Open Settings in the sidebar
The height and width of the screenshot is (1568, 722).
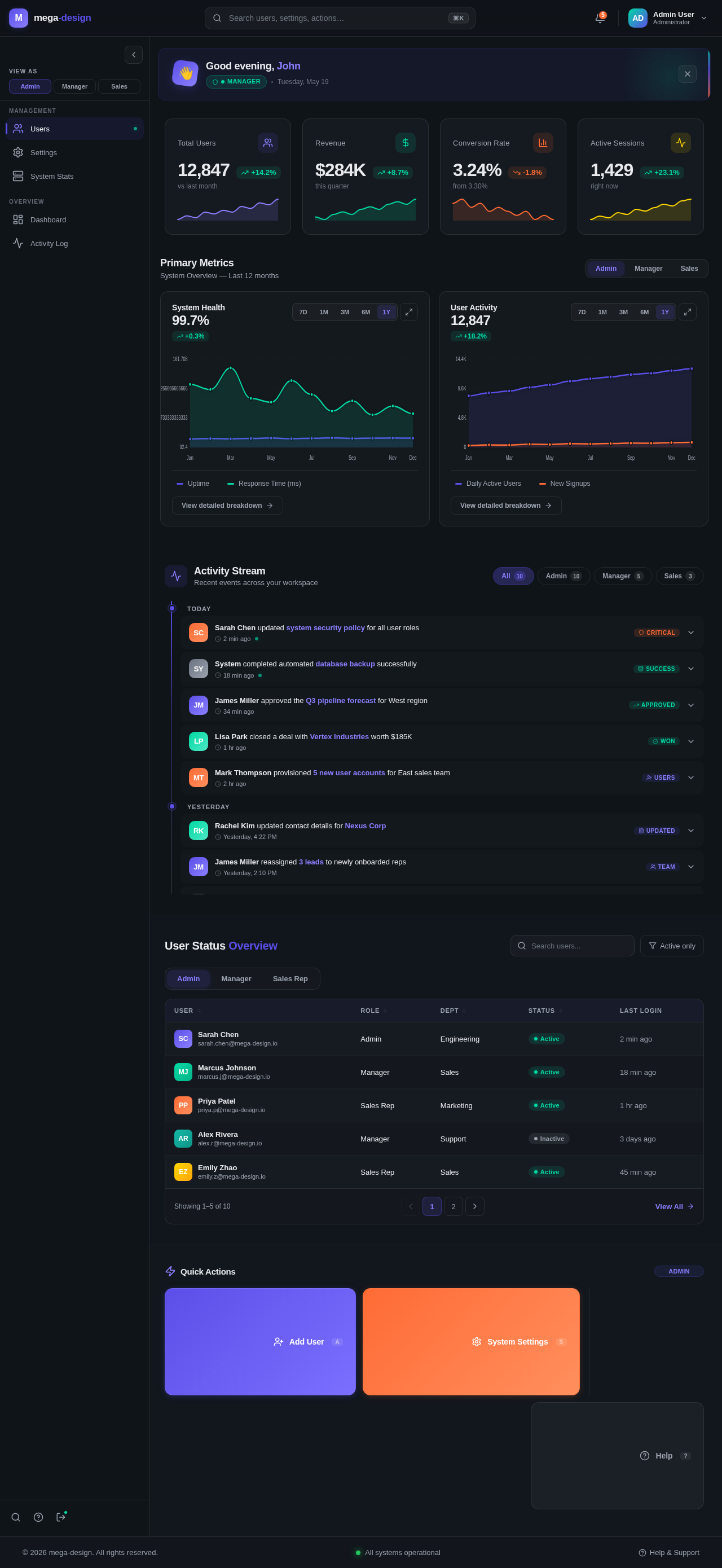click(x=75, y=153)
